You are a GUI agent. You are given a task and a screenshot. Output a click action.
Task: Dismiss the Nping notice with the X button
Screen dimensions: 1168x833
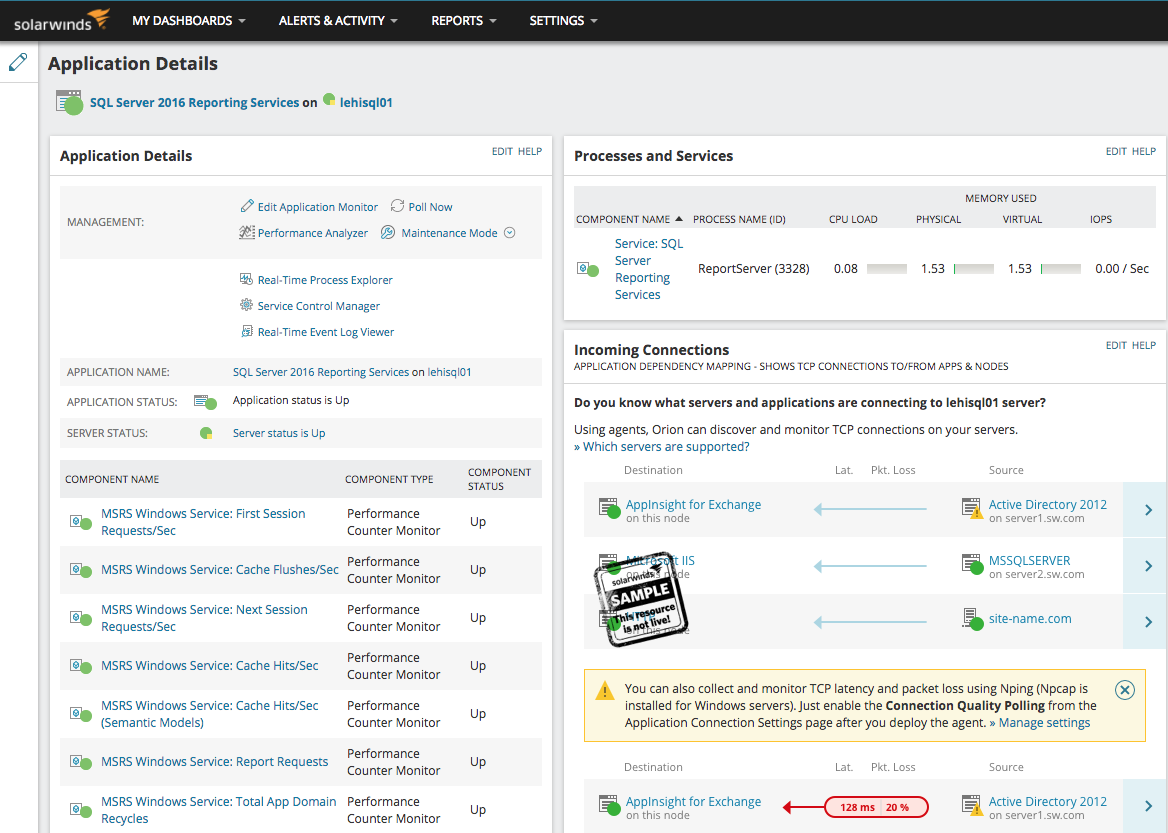(x=1125, y=690)
